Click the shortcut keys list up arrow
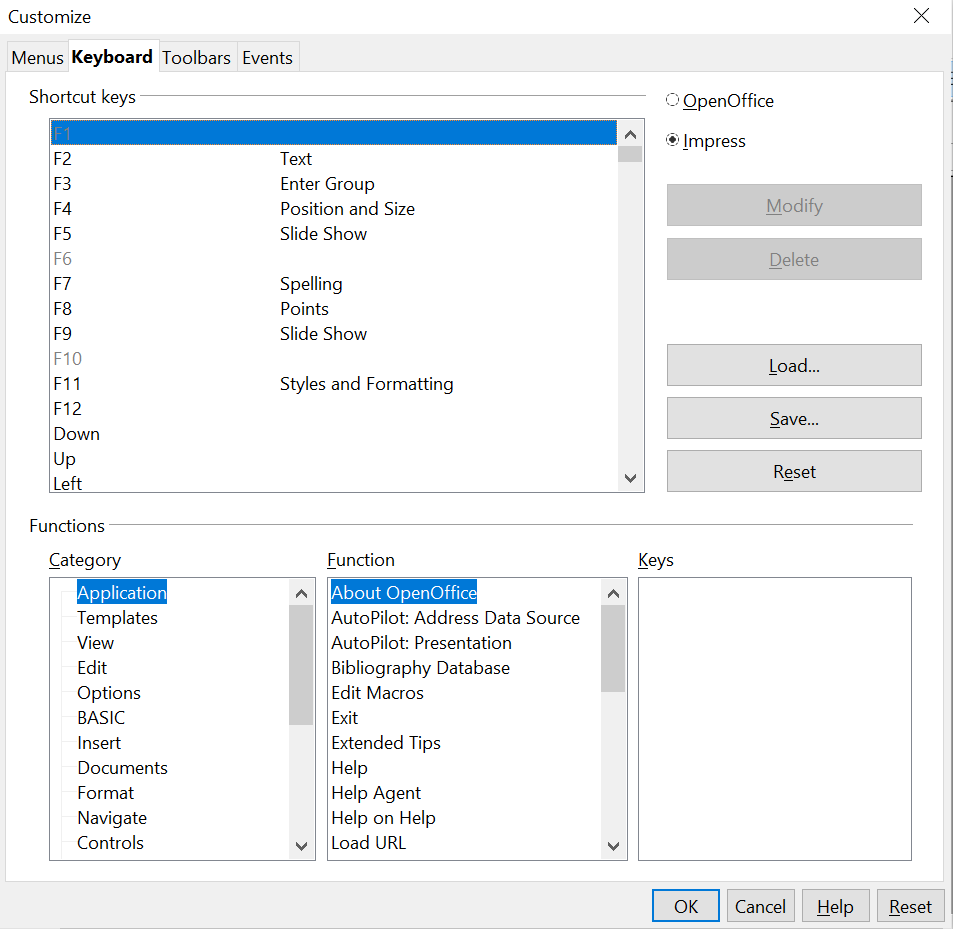 pyautogui.click(x=630, y=135)
